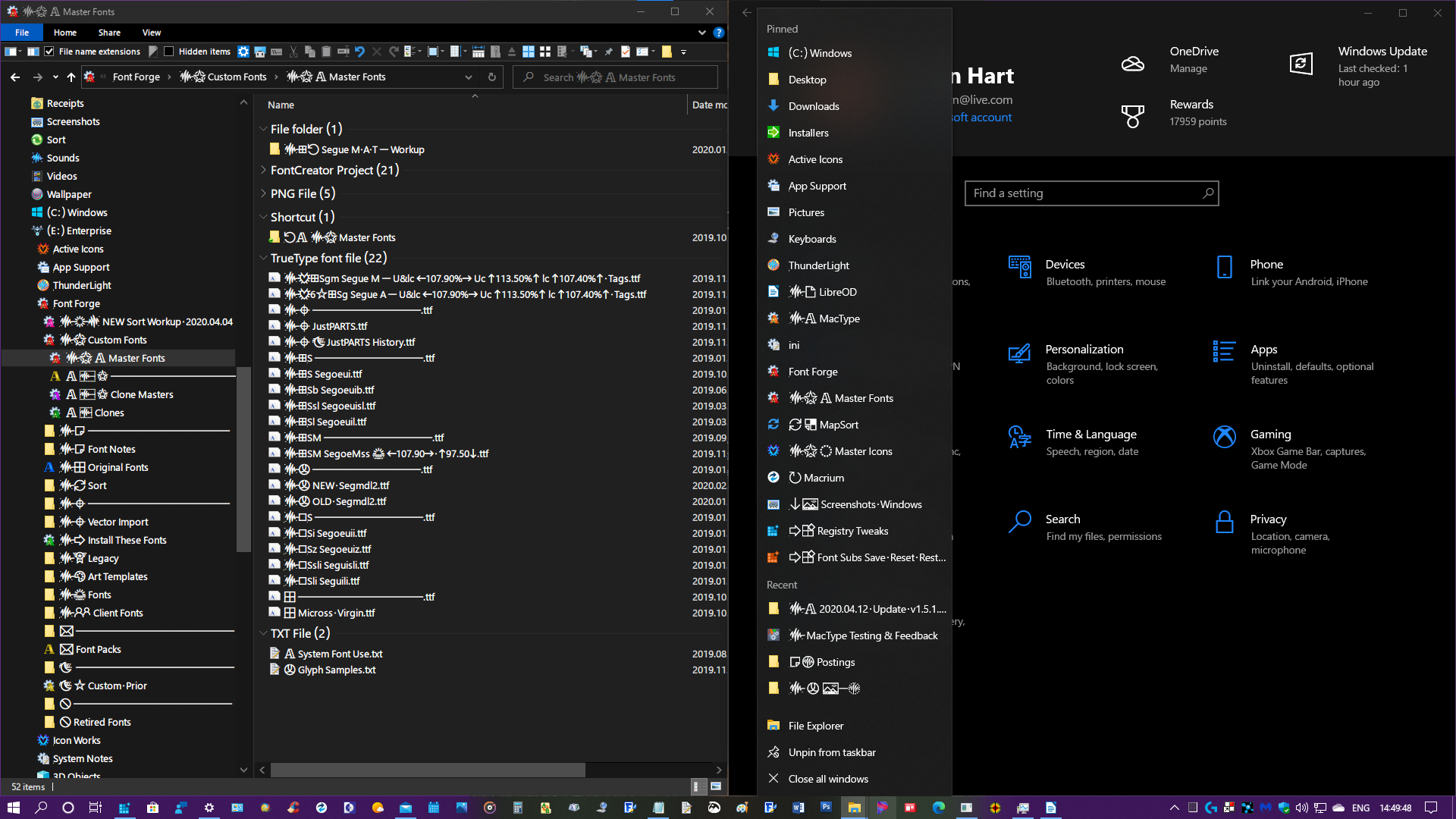Viewport: 1456px width, 819px height.
Task: Select Close all windows in jump list
Action: pyautogui.click(x=855, y=779)
